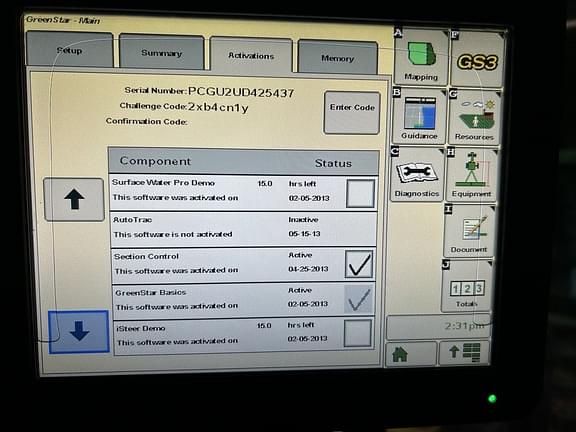Switch to the Setup tab
This screenshot has width=576, height=432.
(x=69, y=50)
